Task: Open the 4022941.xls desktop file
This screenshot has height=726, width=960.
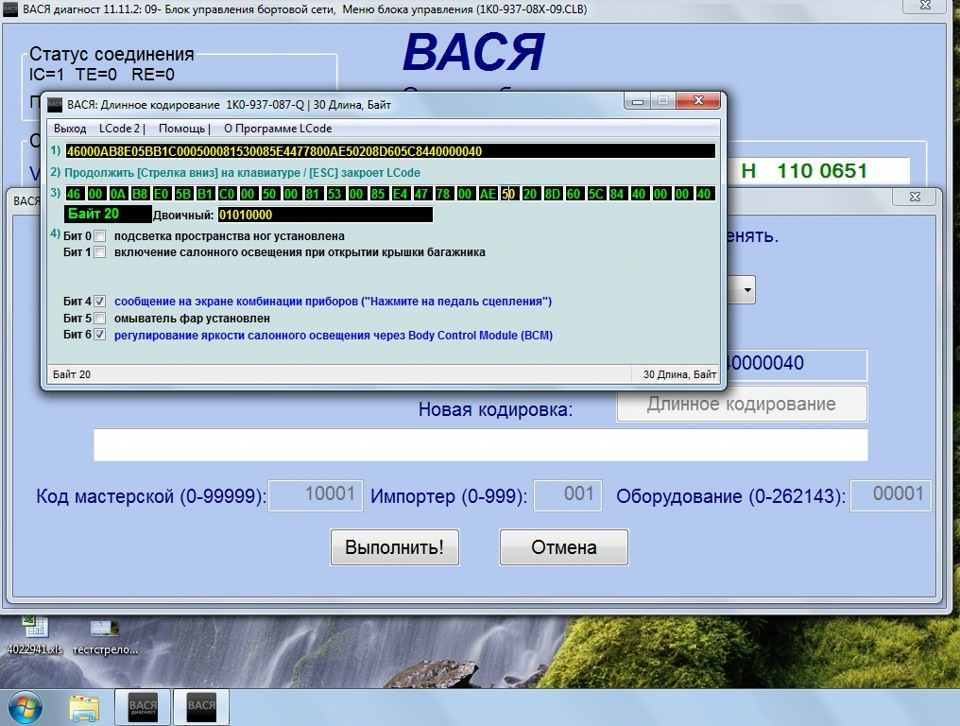Action: point(34,637)
